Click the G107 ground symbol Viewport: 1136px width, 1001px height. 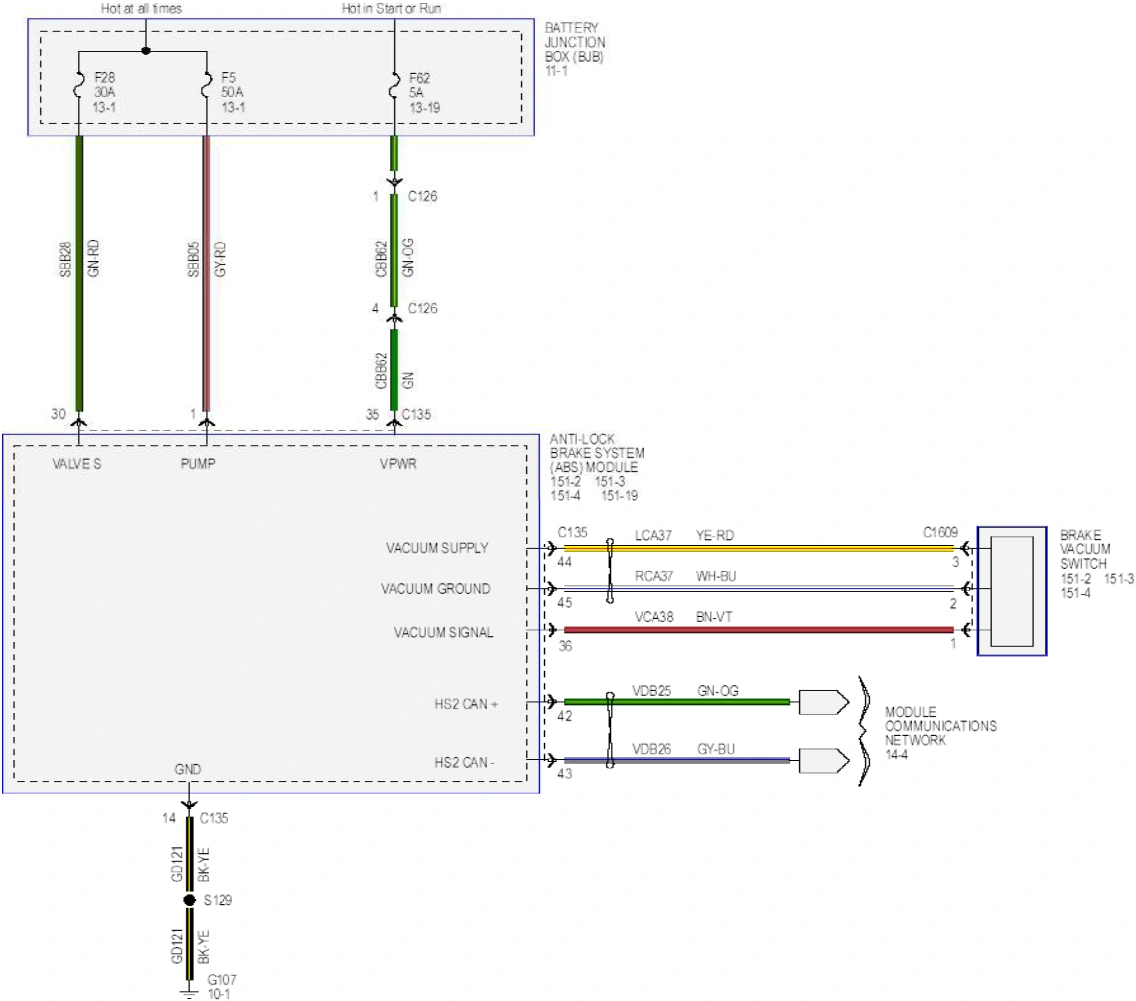pos(188,995)
